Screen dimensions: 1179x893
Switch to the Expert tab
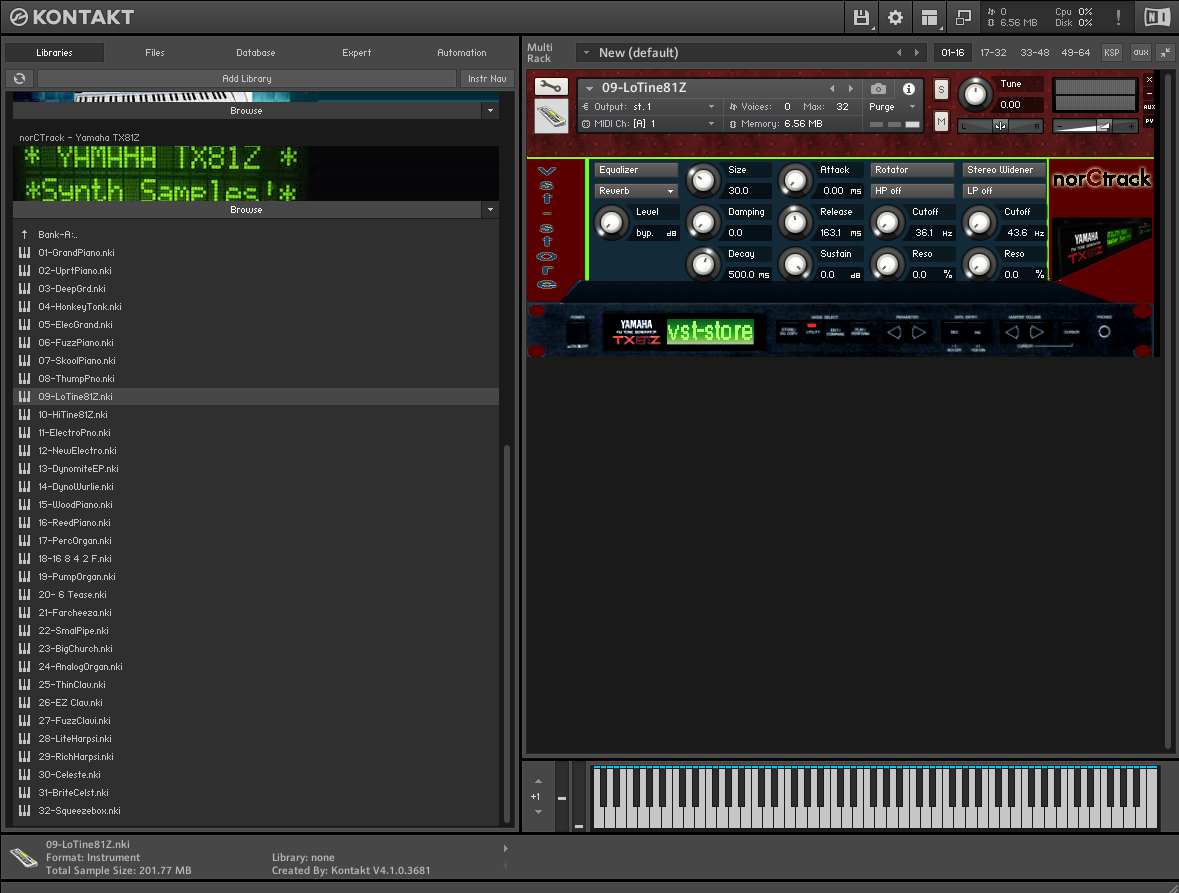click(x=356, y=53)
